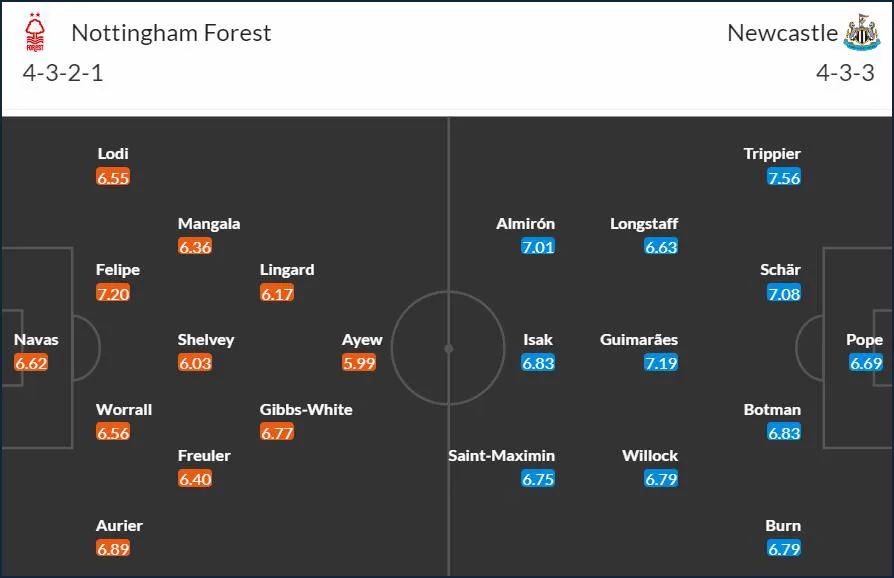Select Felipe's 7.20 rating badge
Screen dimensions: 894x578
point(113,294)
